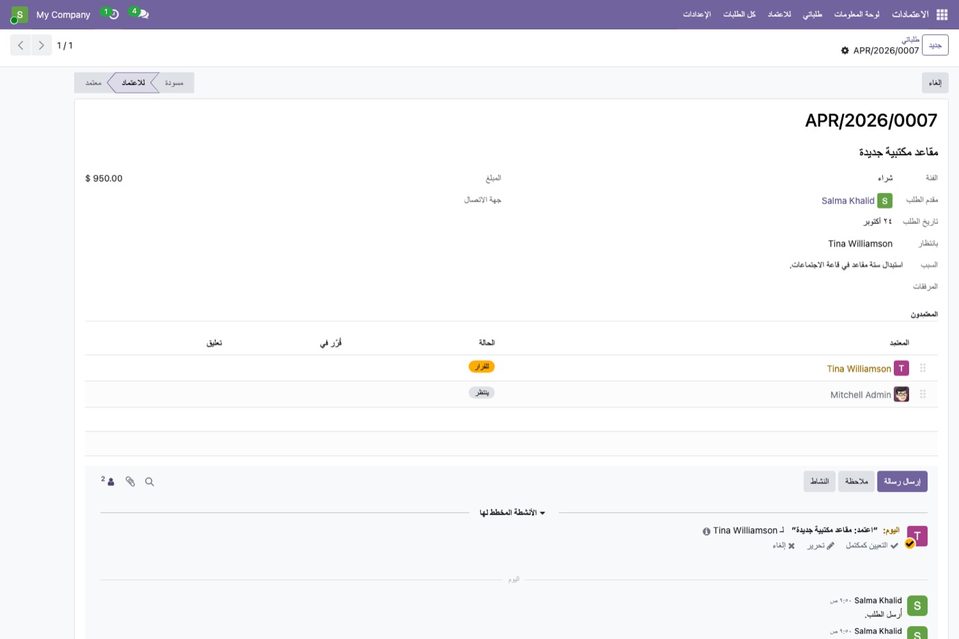959x639 pixels.
Task: Select the معتمد status stage
Action: [93, 83]
